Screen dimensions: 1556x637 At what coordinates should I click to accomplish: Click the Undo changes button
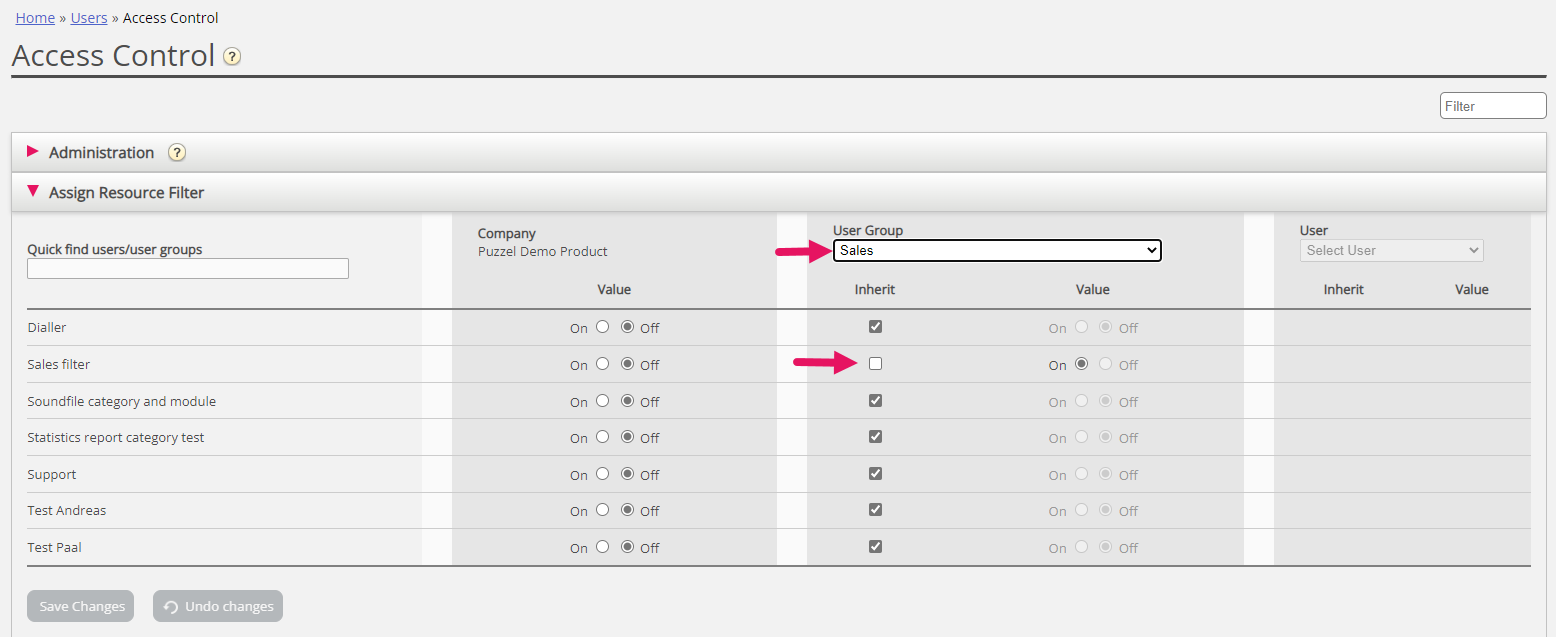click(218, 606)
